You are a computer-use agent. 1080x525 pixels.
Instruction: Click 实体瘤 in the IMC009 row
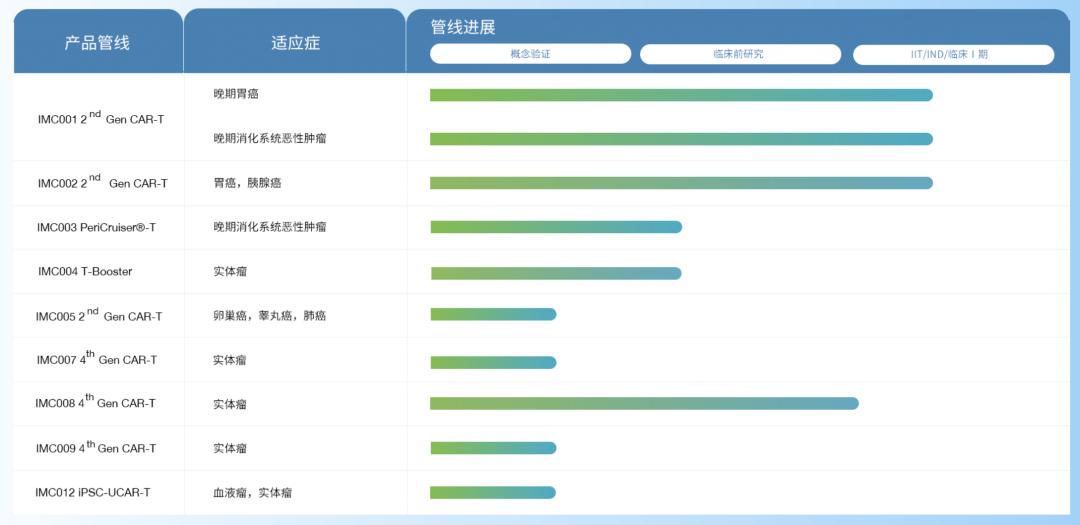[x=230, y=448]
